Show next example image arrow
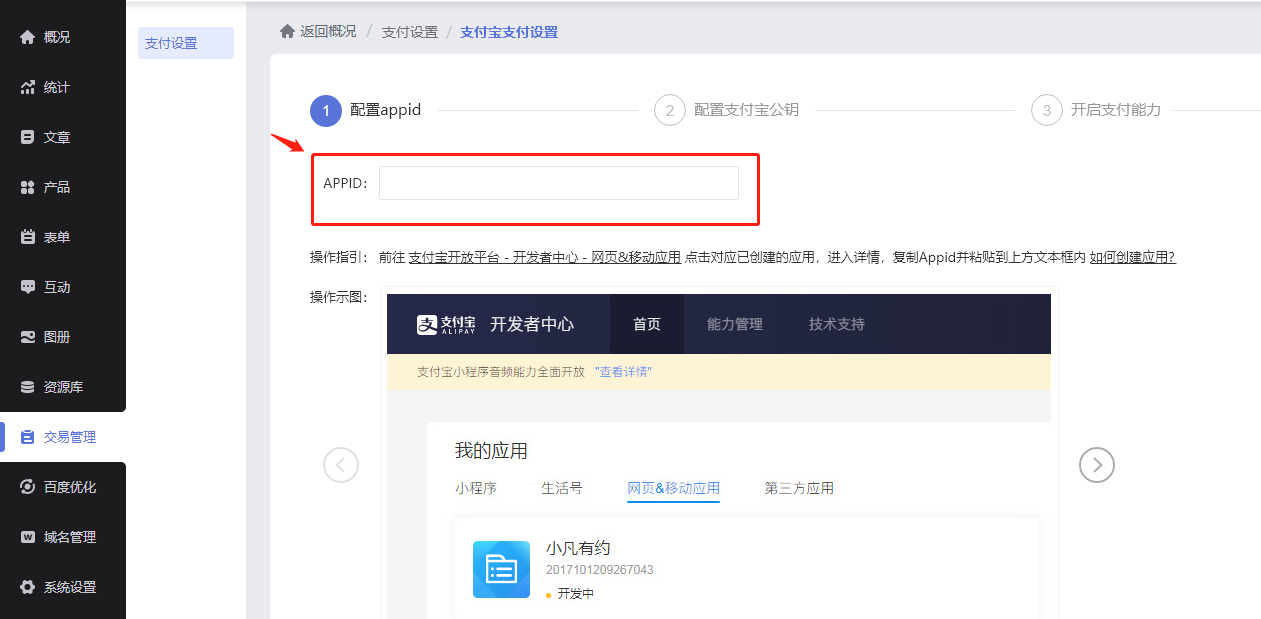1261x619 pixels. 1097,465
